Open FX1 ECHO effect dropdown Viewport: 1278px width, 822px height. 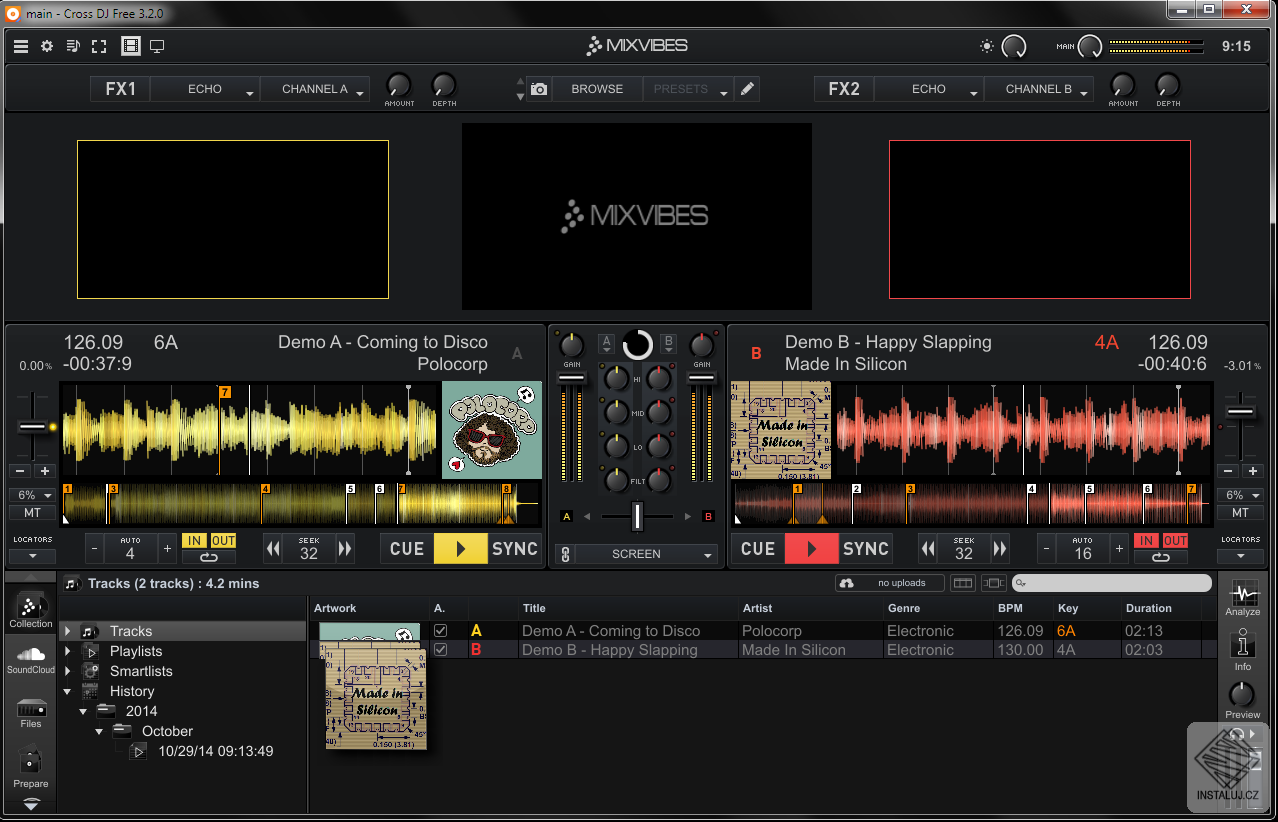(205, 89)
